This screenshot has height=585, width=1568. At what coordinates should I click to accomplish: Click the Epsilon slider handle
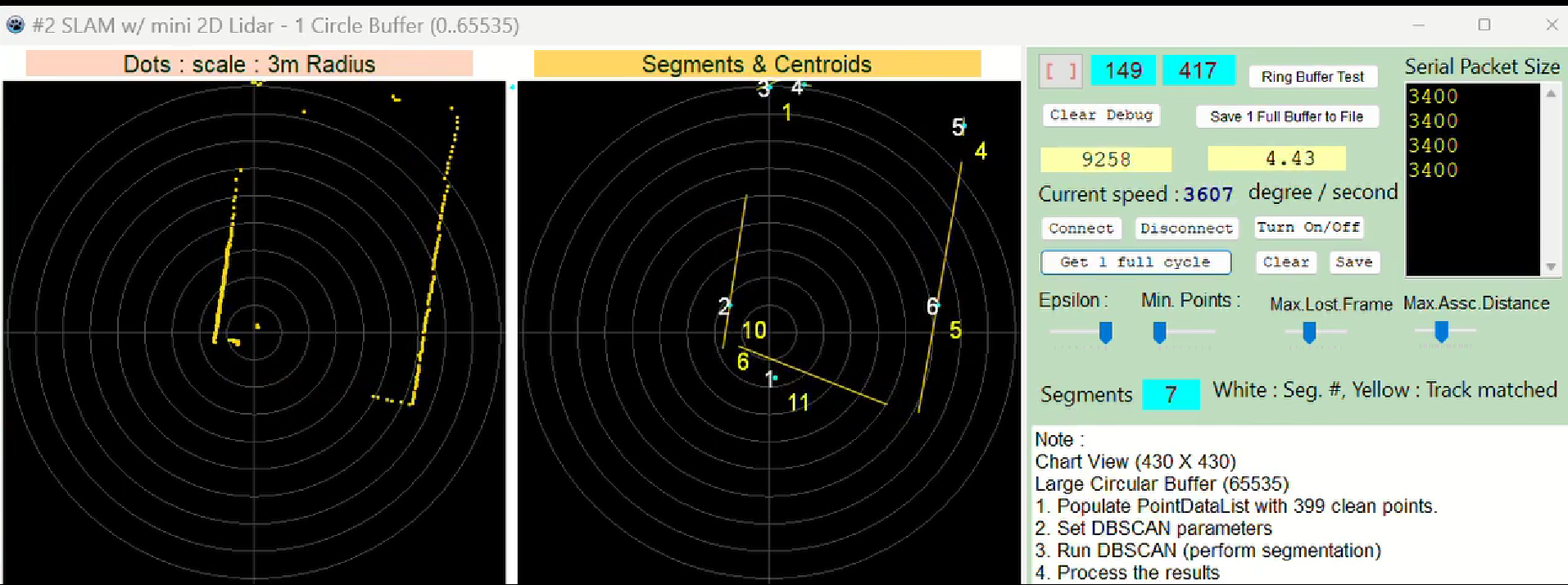1105,332
